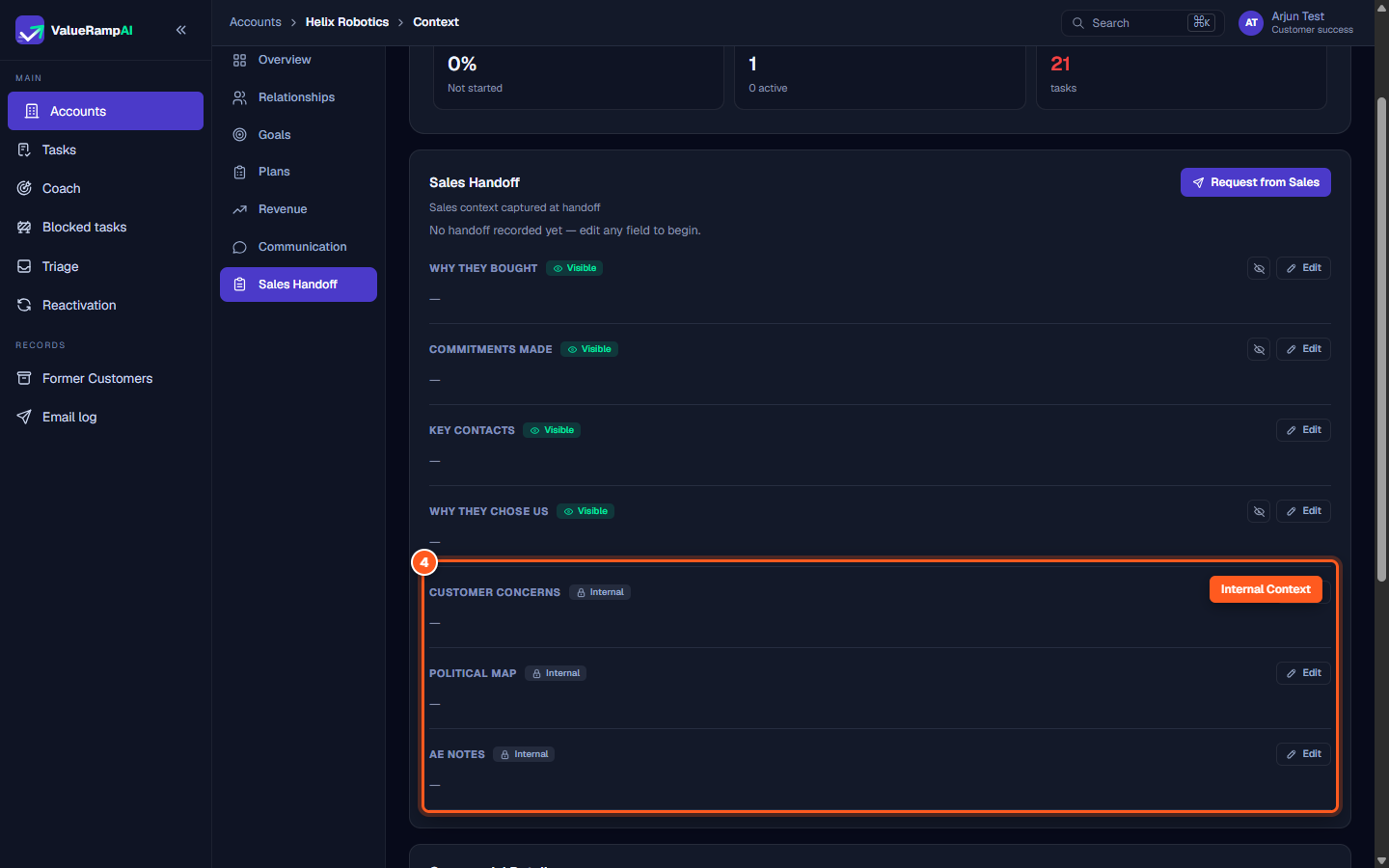The image size is (1389, 868).
Task: Focus the Search field
Action: 1143,23
